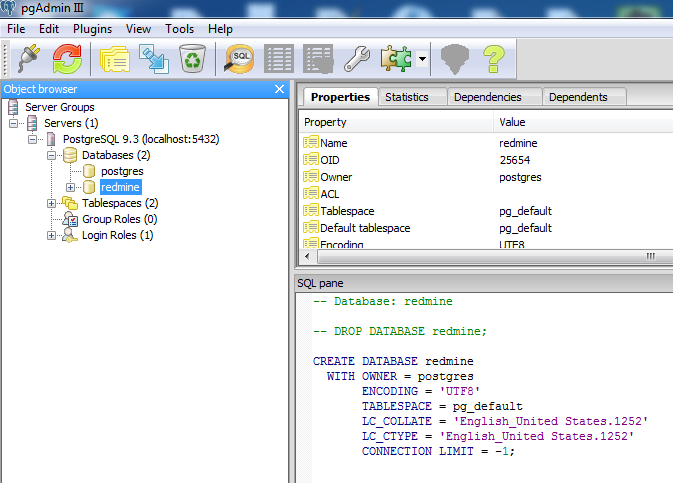Image resolution: width=673 pixels, height=483 pixels.
Task: Select the Default tablespace property row
Action: pyautogui.click(x=486, y=228)
